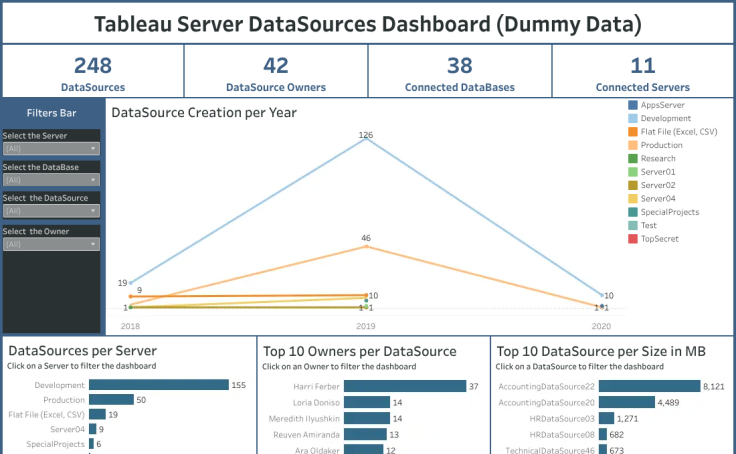This screenshot has height=454, width=736.
Task: Click the Server04 legend color swatch
Action: (x=633, y=199)
